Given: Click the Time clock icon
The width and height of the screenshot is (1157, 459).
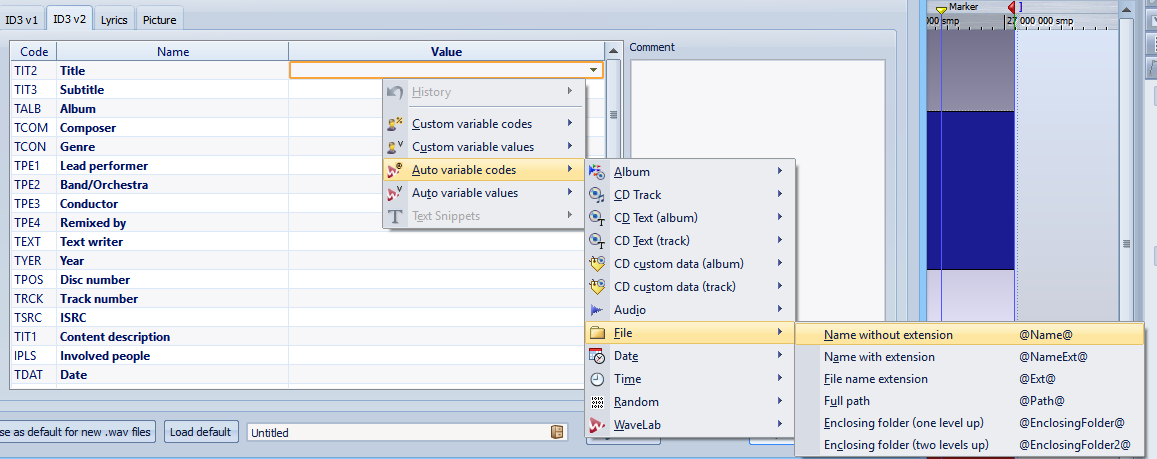Looking at the screenshot, I should click(x=597, y=379).
